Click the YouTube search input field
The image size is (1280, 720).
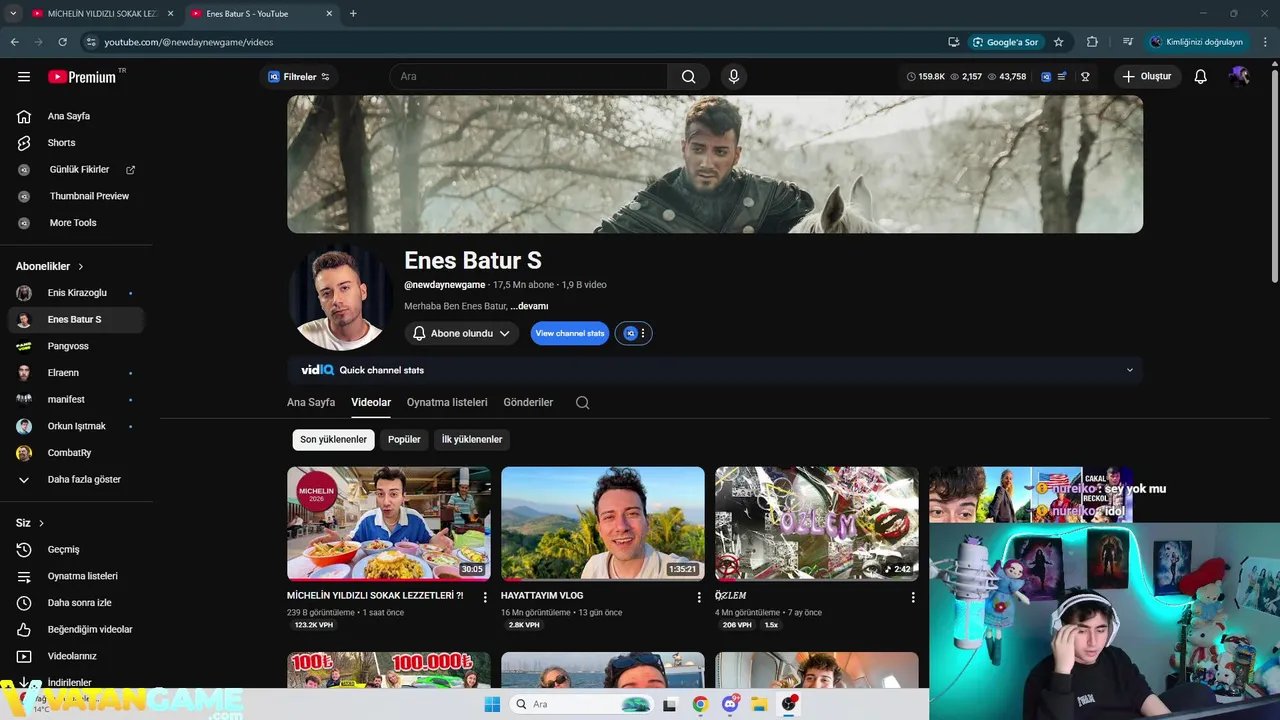[x=528, y=76]
